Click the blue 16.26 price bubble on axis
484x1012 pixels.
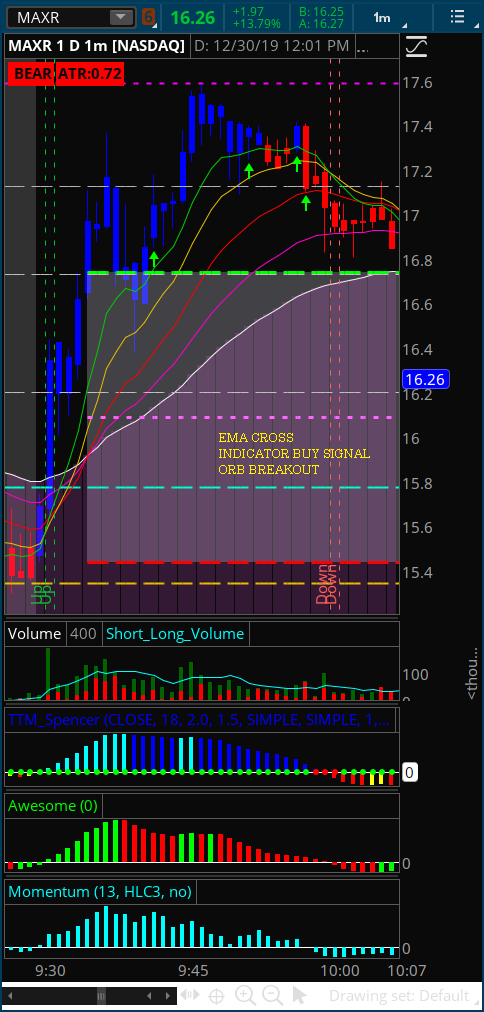[x=425, y=379]
